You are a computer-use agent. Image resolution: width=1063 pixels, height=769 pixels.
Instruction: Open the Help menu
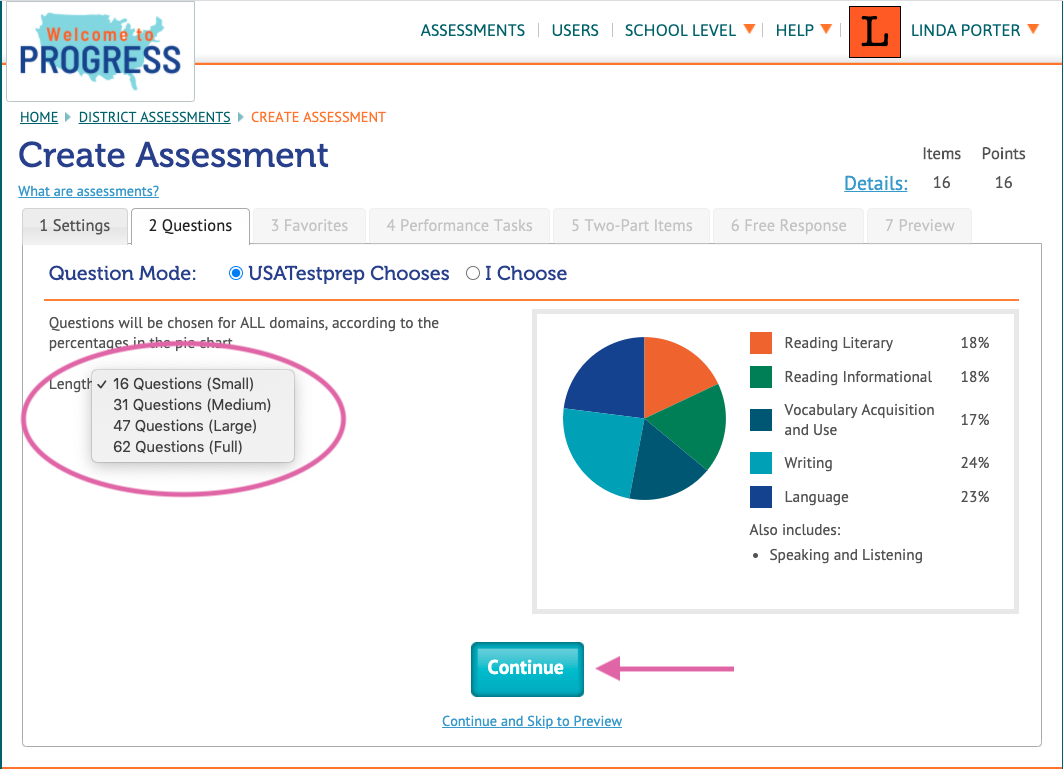coord(795,31)
